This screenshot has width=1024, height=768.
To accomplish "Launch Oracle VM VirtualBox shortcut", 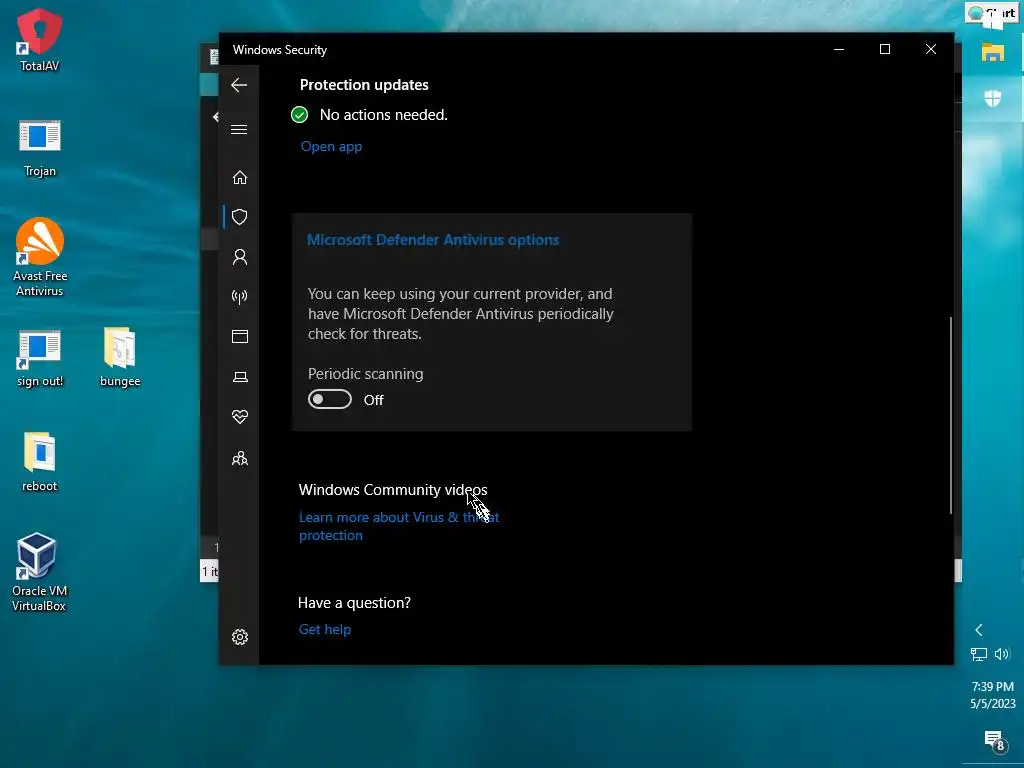I will [39, 572].
